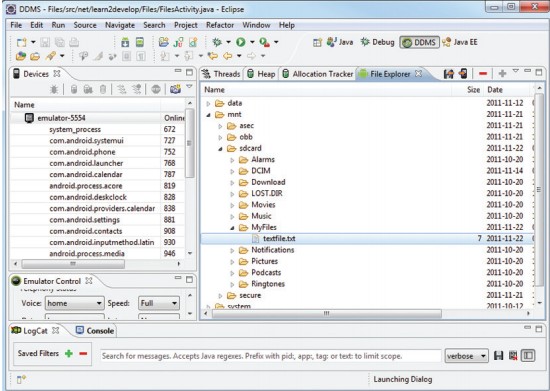Click the red Delete selection icon
The width and height of the screenshot is (550, 391).
coord(483,74)
